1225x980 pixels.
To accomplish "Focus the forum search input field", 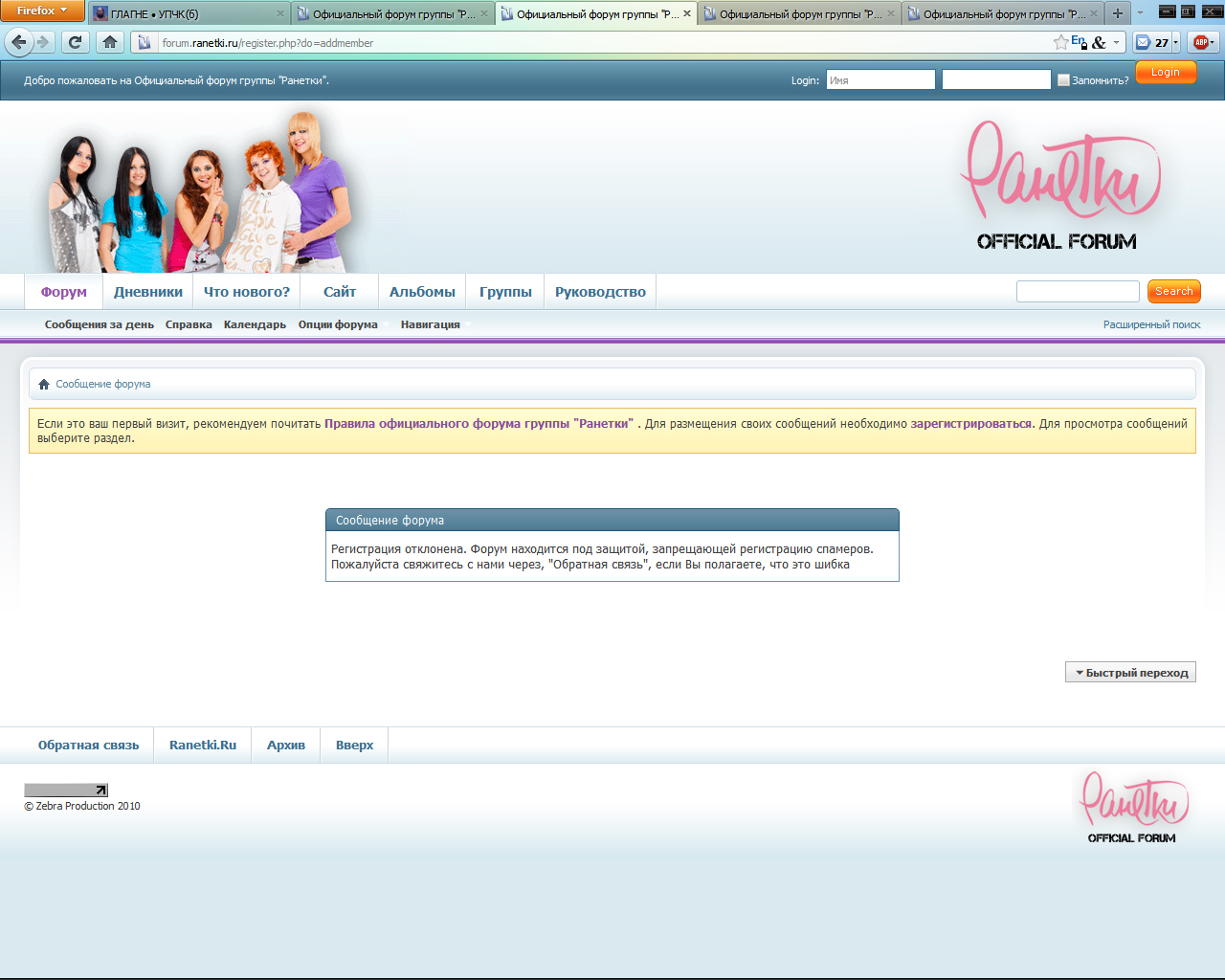I will click(x=1078, y=291).
